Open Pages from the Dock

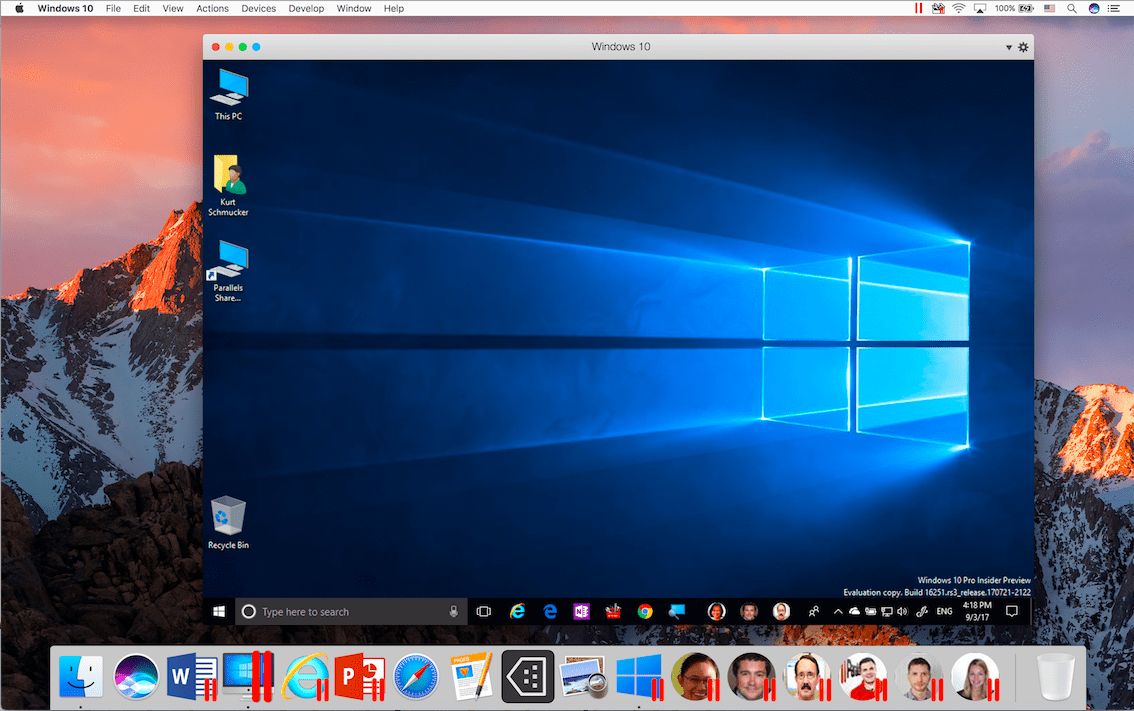(x=472, y=678)
